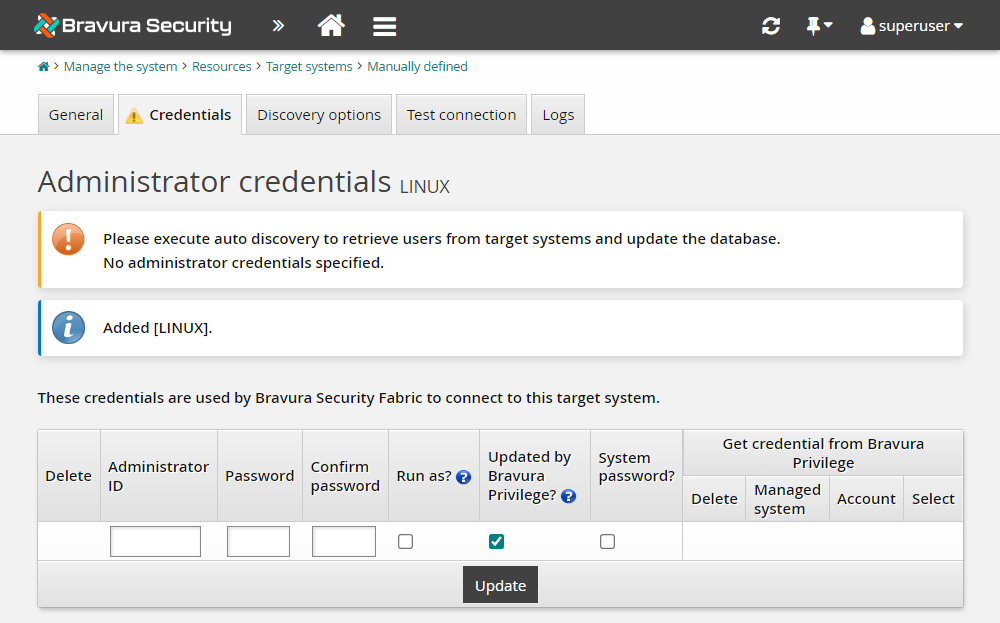The image size is (1000, 623).
Task: Refresh the page using the refresh icon
Action: pyautogui.click(x=770, y=25)
